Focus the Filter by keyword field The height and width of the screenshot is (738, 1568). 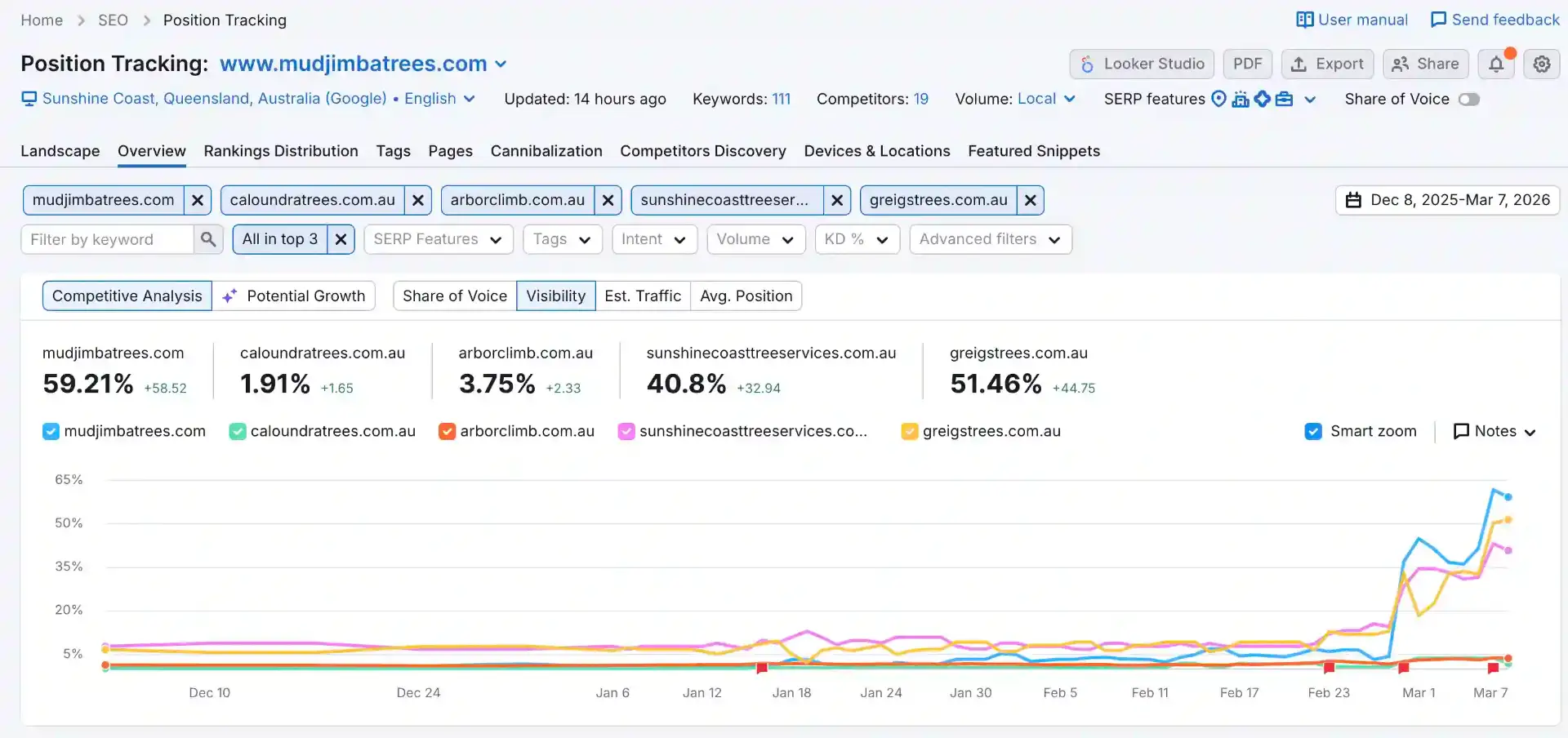(108, 239)
